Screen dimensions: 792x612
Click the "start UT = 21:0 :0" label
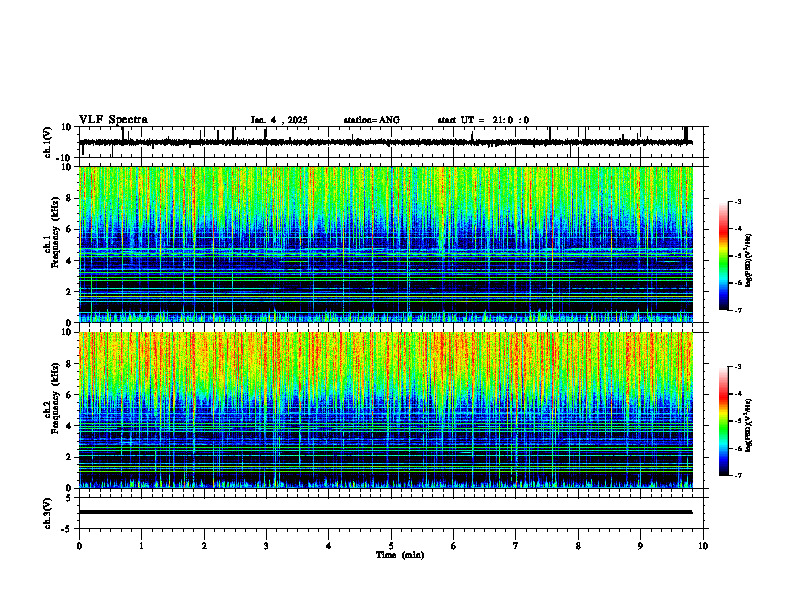[483, 120]
